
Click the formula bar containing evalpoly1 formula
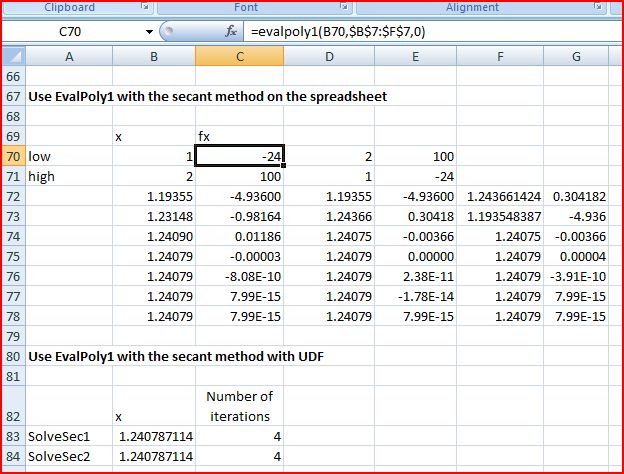pyautogui.click(x=434, y=31)
